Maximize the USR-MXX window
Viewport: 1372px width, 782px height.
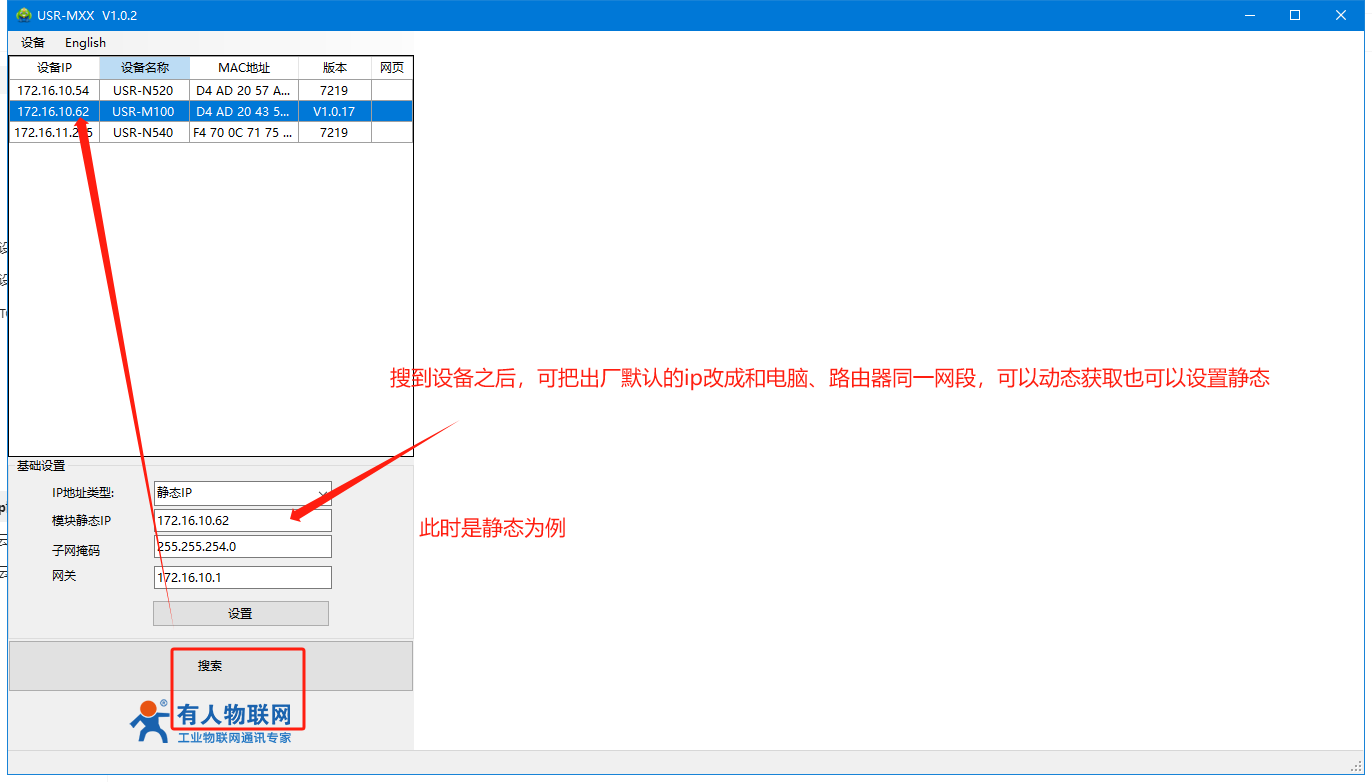click(x=1295, y=15)
